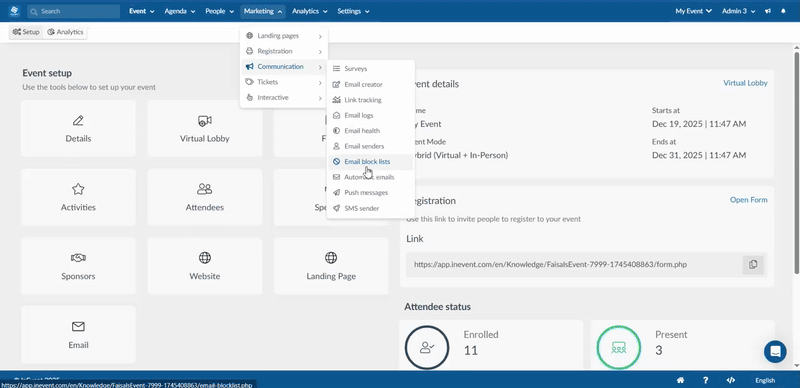Click the Present attendee status circle icon

[x=619, y=348]
